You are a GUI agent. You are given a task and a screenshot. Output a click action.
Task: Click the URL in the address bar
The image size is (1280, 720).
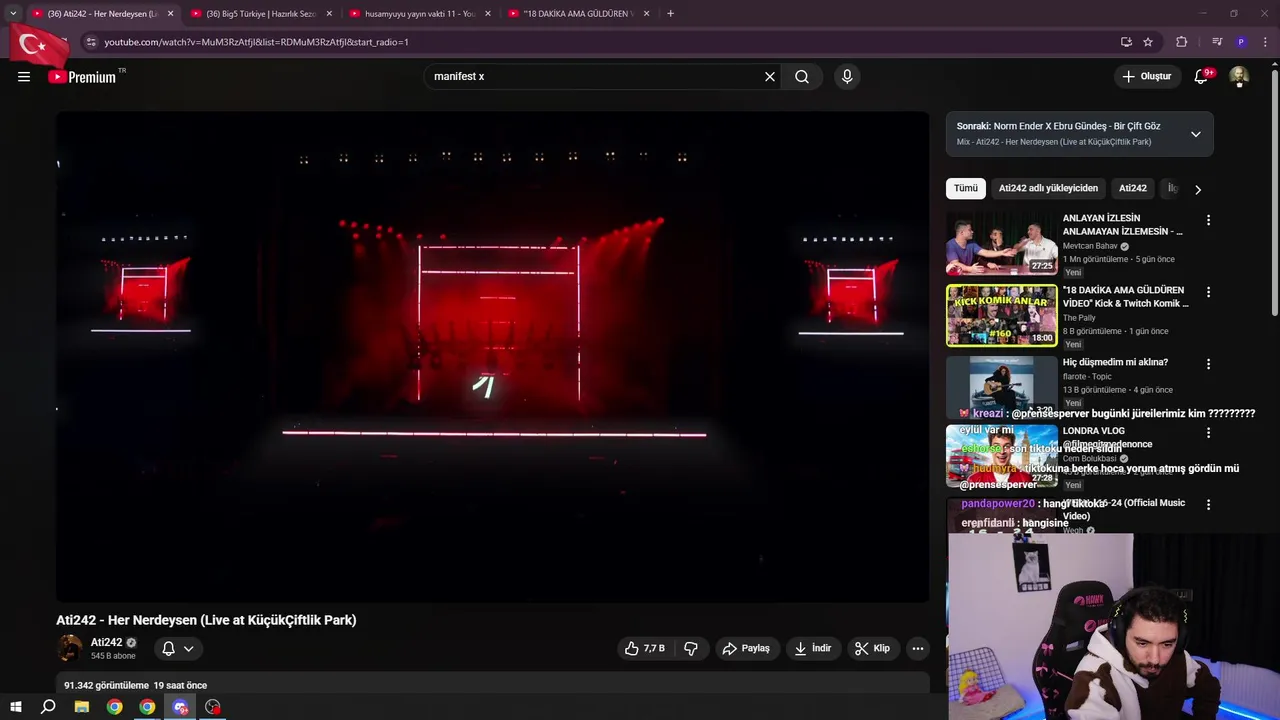256,42
